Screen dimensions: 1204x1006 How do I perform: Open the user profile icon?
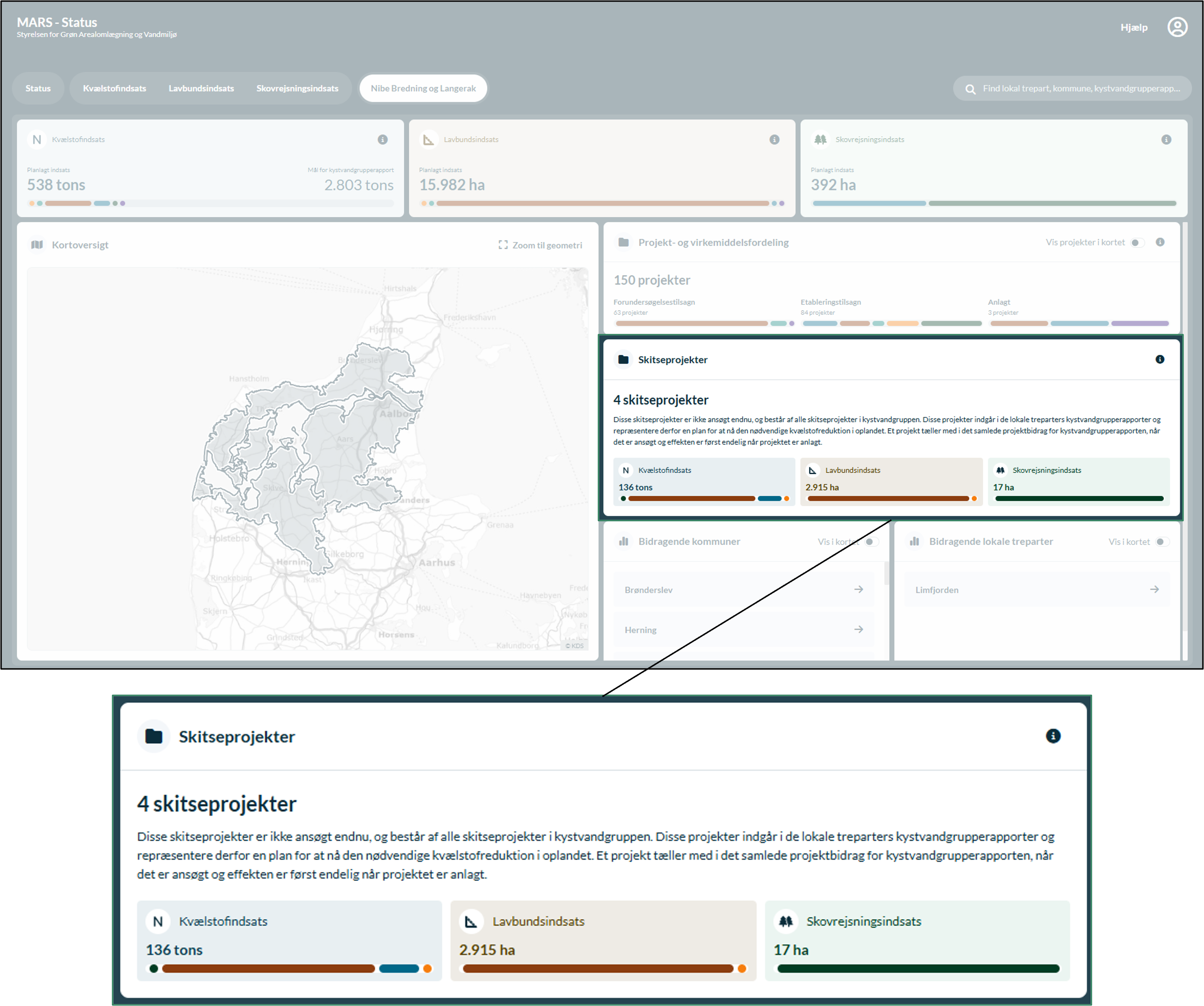(1177, 27)
